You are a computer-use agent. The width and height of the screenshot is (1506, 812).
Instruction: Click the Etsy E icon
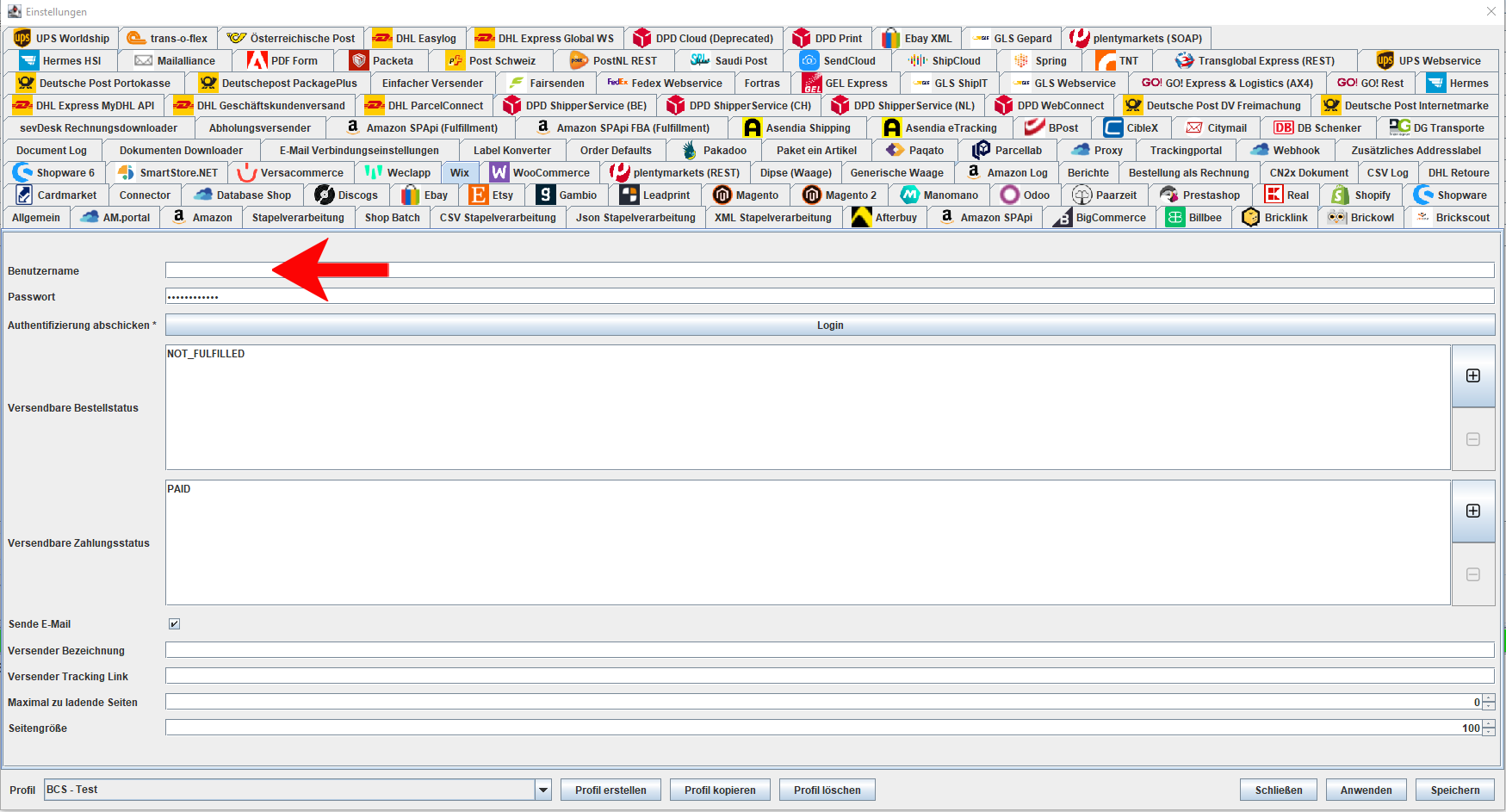479,195
